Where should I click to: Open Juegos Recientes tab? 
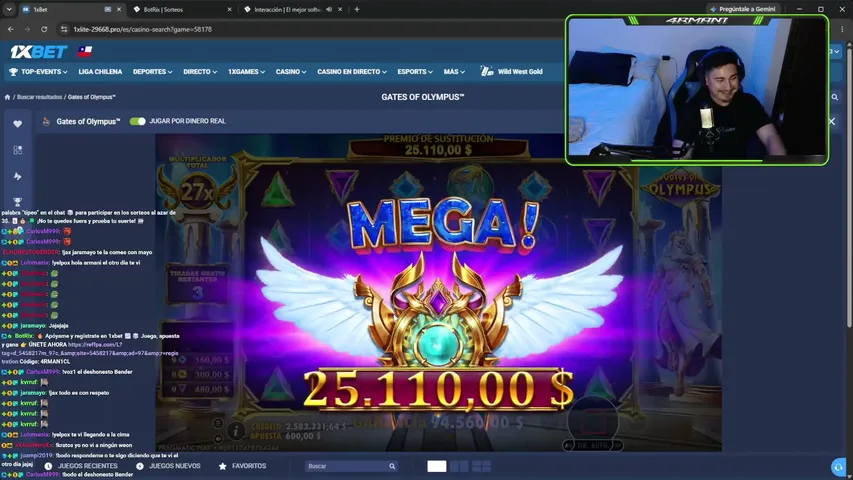82,466
